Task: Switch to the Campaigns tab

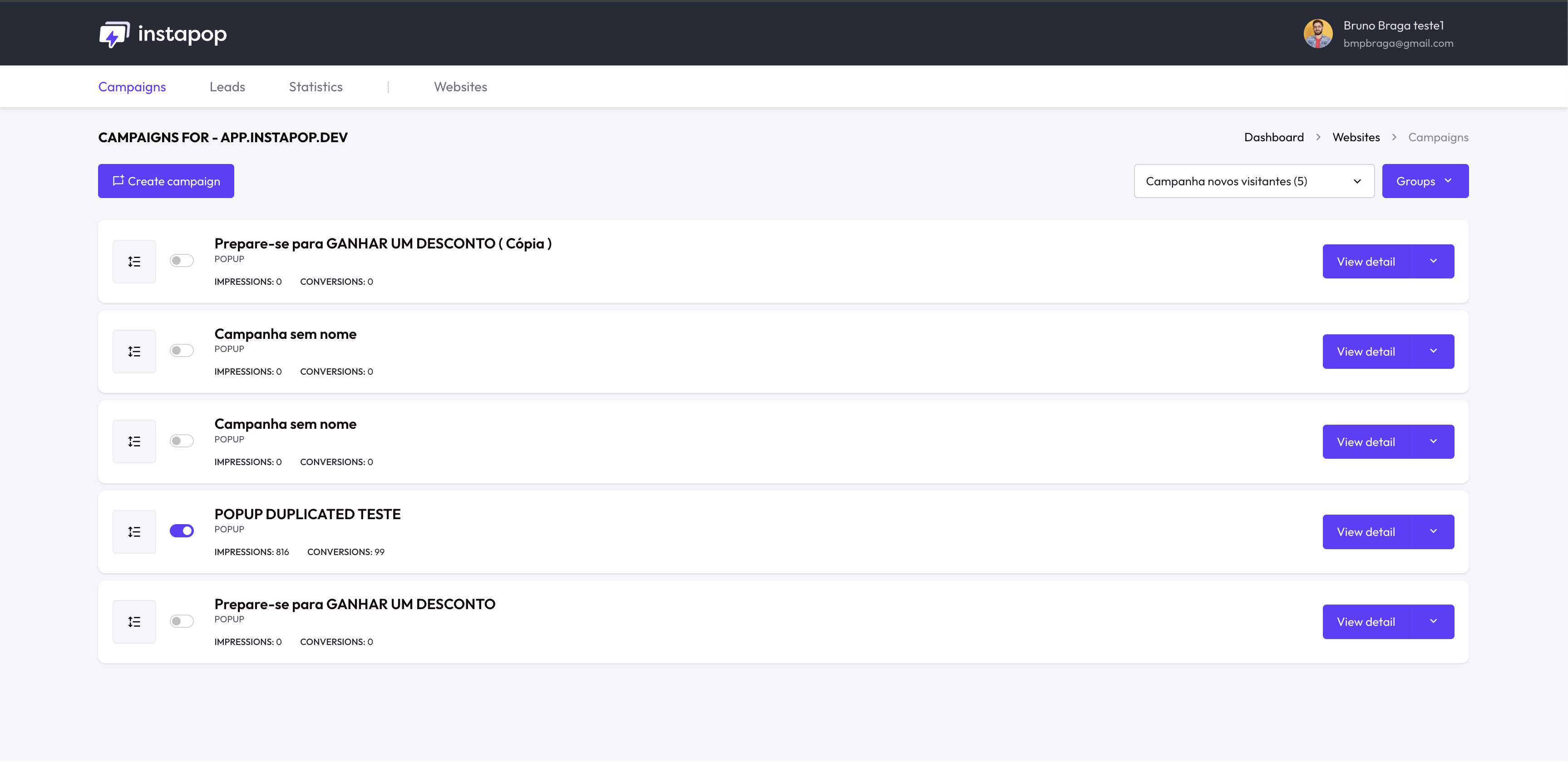Action: tap(132, 87)
